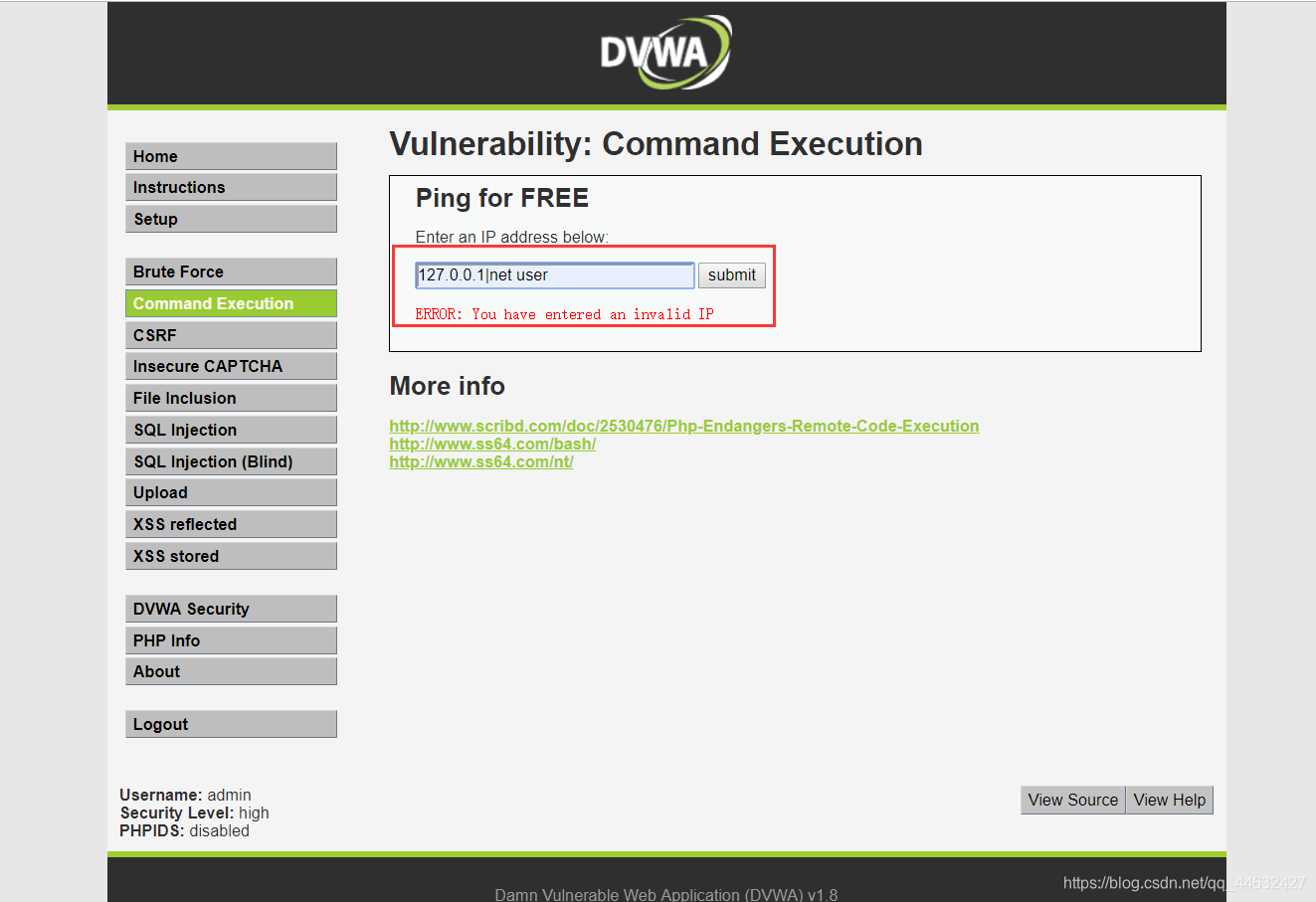This screenshot has width=1316, height=902.
Task: Open the SQL Injection module
Action: pos(231,430)
